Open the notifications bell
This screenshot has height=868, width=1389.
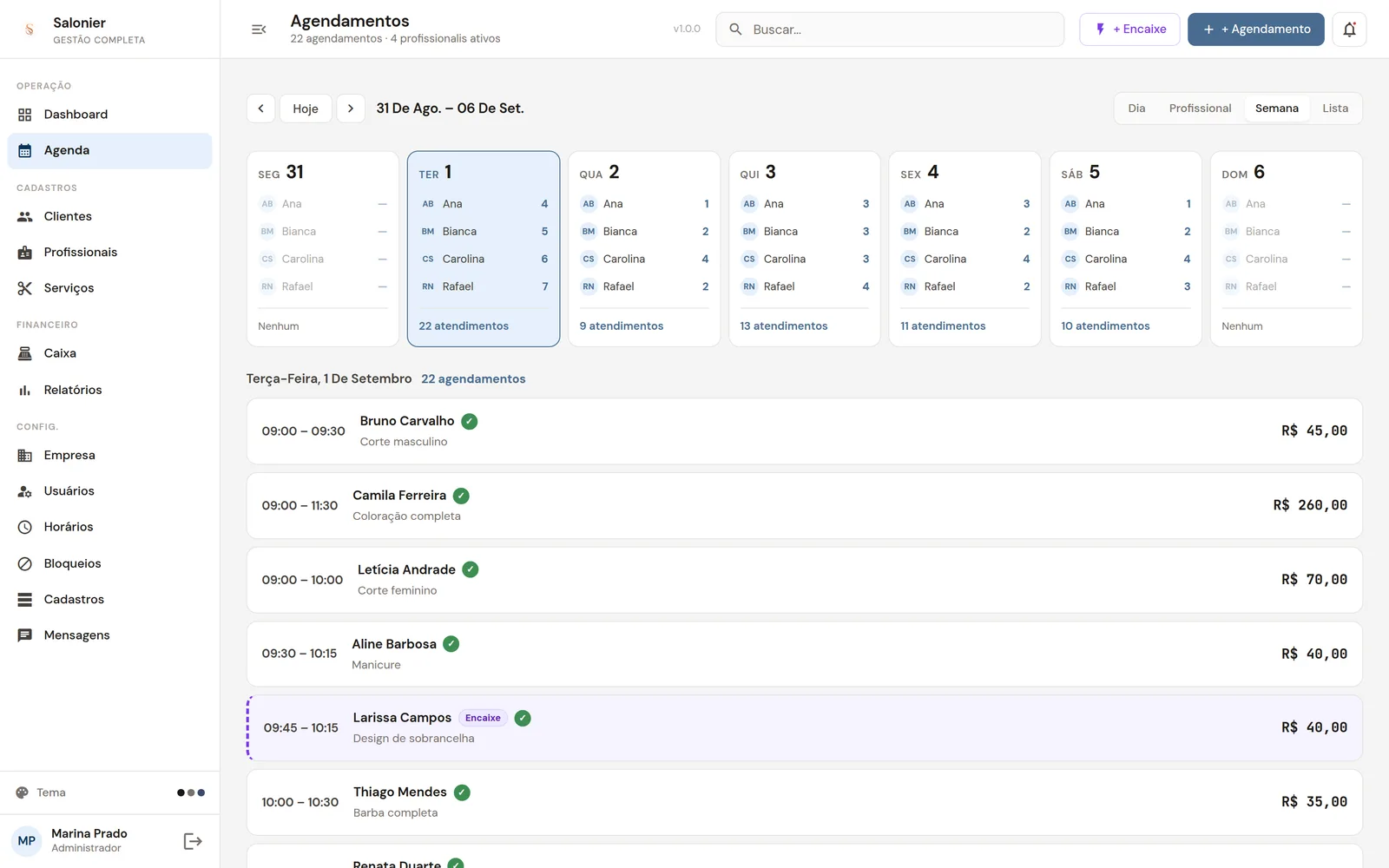point(1349,30)
